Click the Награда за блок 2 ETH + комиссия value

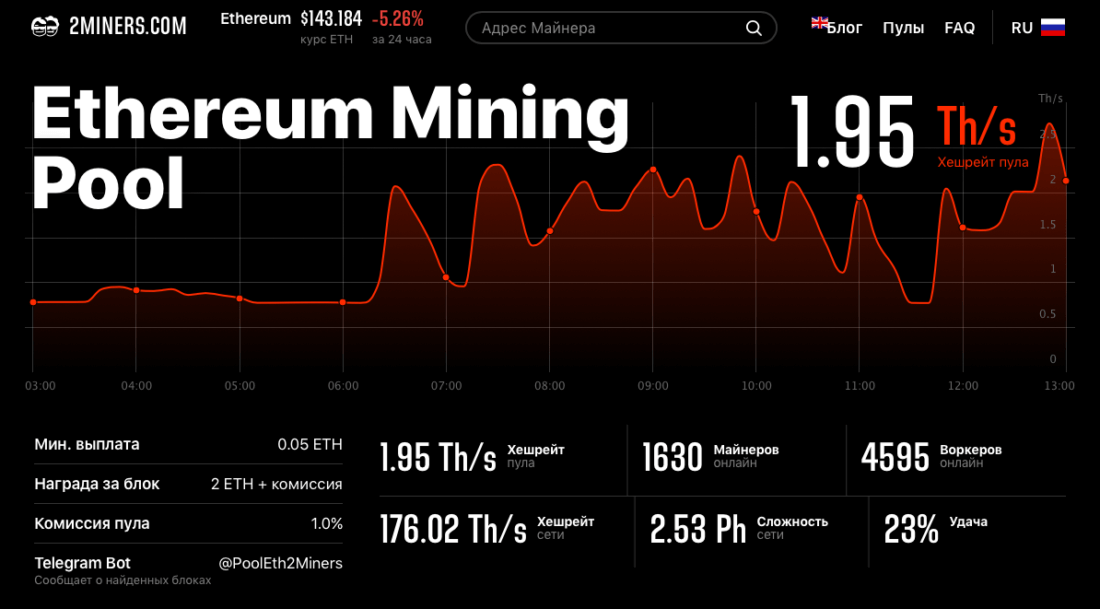point(276,484)
